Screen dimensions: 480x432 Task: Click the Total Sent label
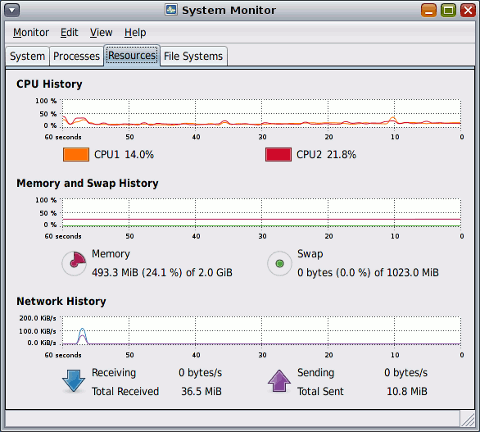click(x=320, y=391)
